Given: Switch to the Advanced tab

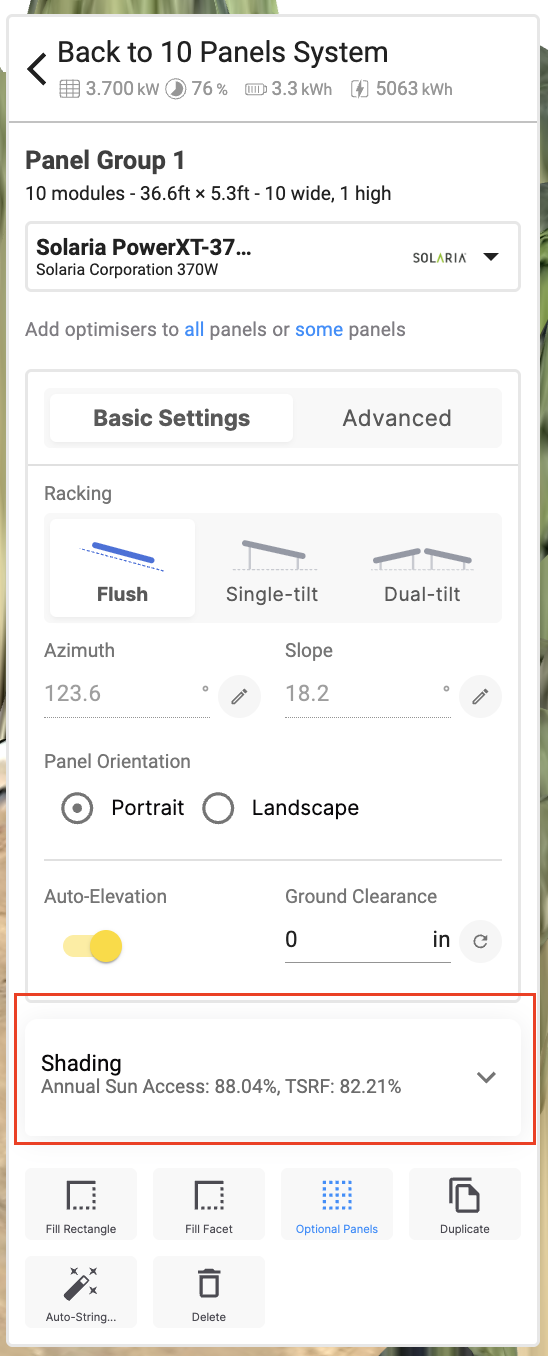Looking at the screenshot, I should (397, 418).
